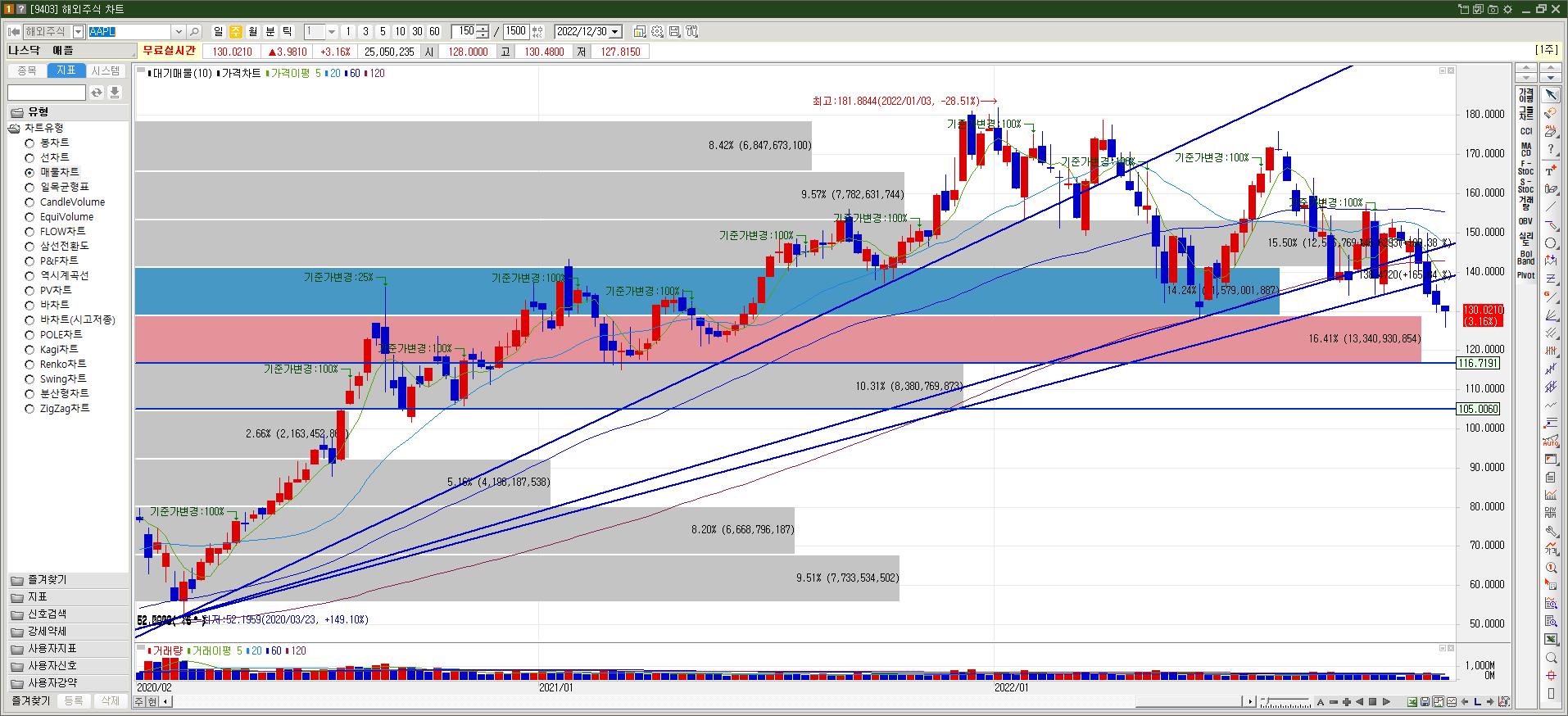Open the chart tools icon in top toolbar
The width and height of the screenshot is (1568, 716).
pyautogui.click(x=692, y=32)
